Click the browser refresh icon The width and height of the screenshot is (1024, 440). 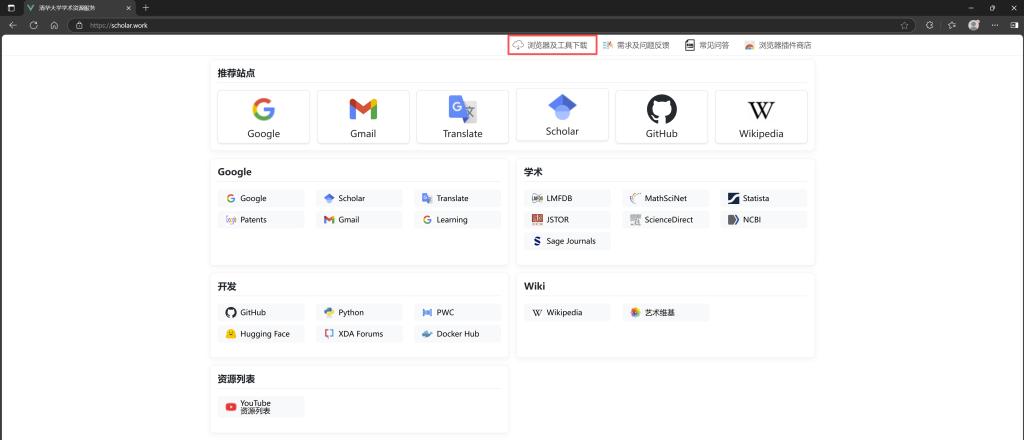point(33,25)
